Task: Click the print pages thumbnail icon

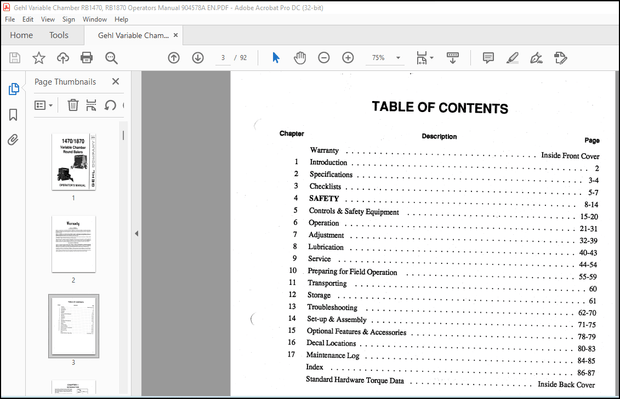Action: (x=91, y=105)
